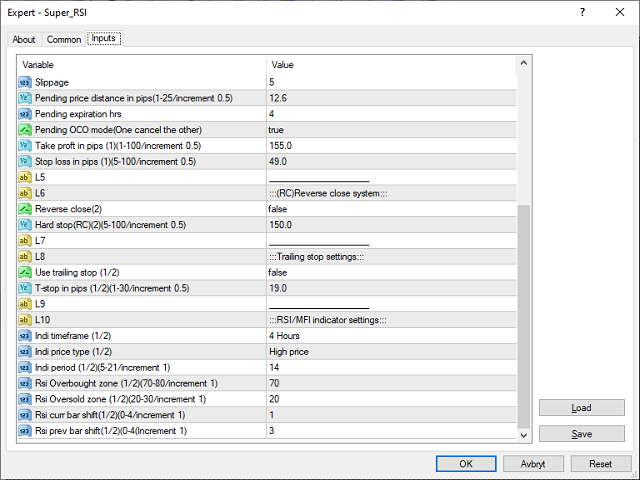Image resolution: width=640 pixels, height=480 pixels.
Task: Click the Rsi Overbought zone icon
Action: point(25,384)
